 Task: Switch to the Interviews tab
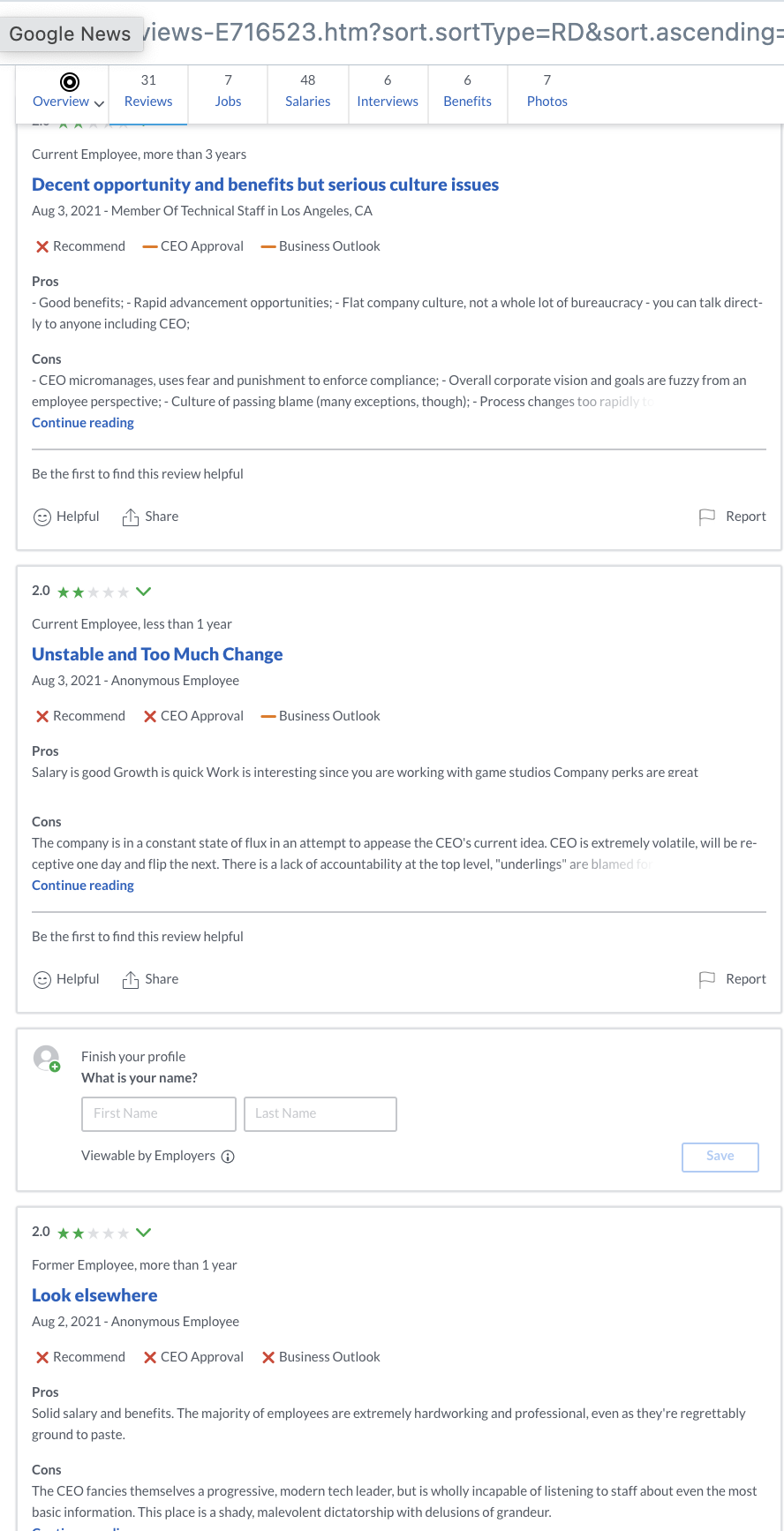coord(388,91)
